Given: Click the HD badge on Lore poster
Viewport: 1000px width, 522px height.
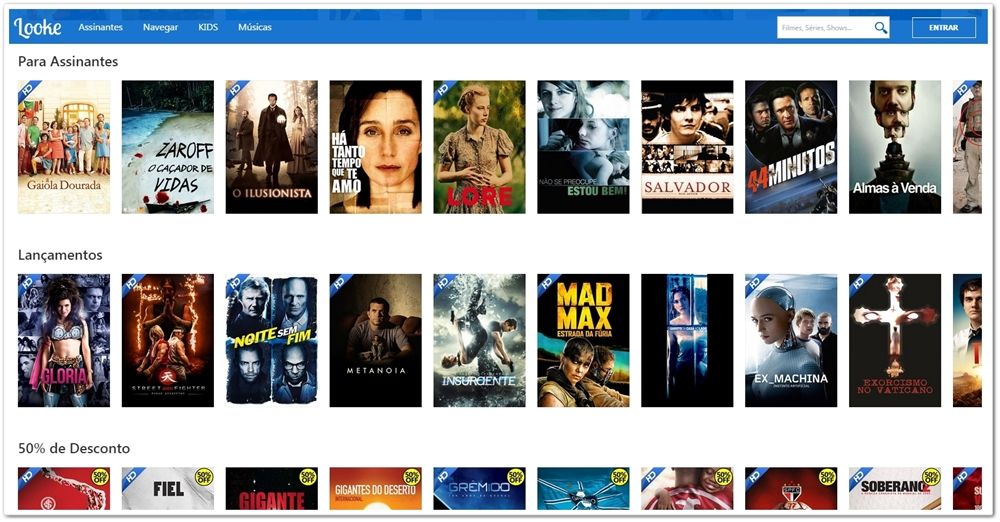Looking at the screenshot, I should pyautogui.click(x=443, y=90).
